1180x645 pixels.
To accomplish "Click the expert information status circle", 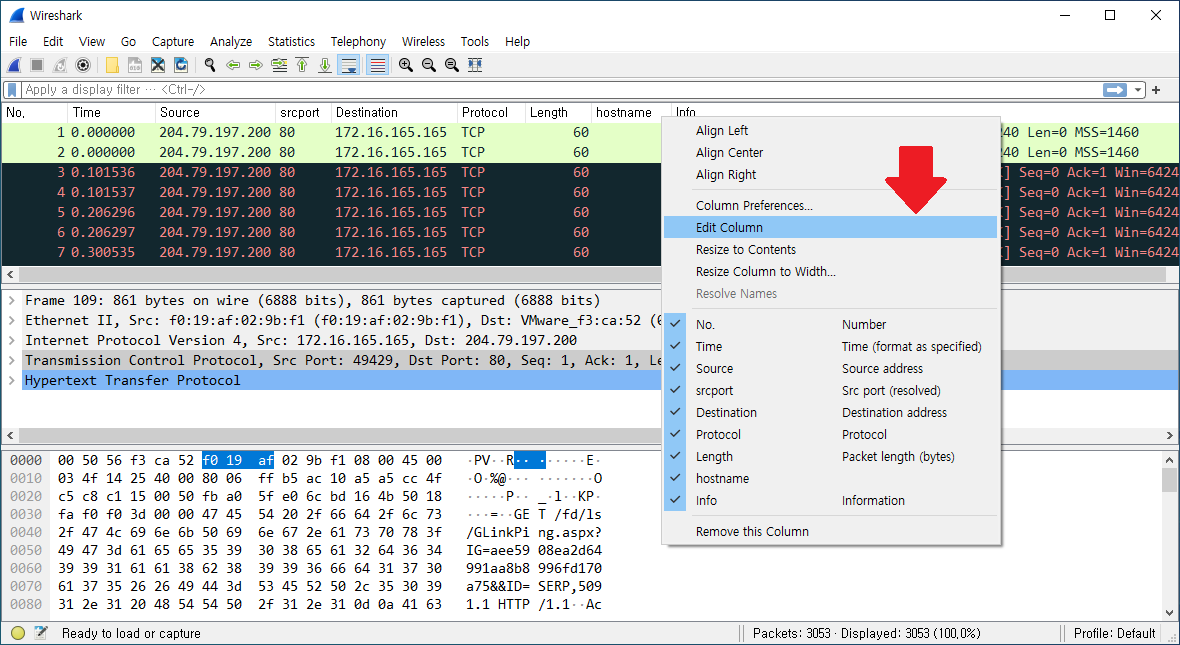I will click(18, 633).
